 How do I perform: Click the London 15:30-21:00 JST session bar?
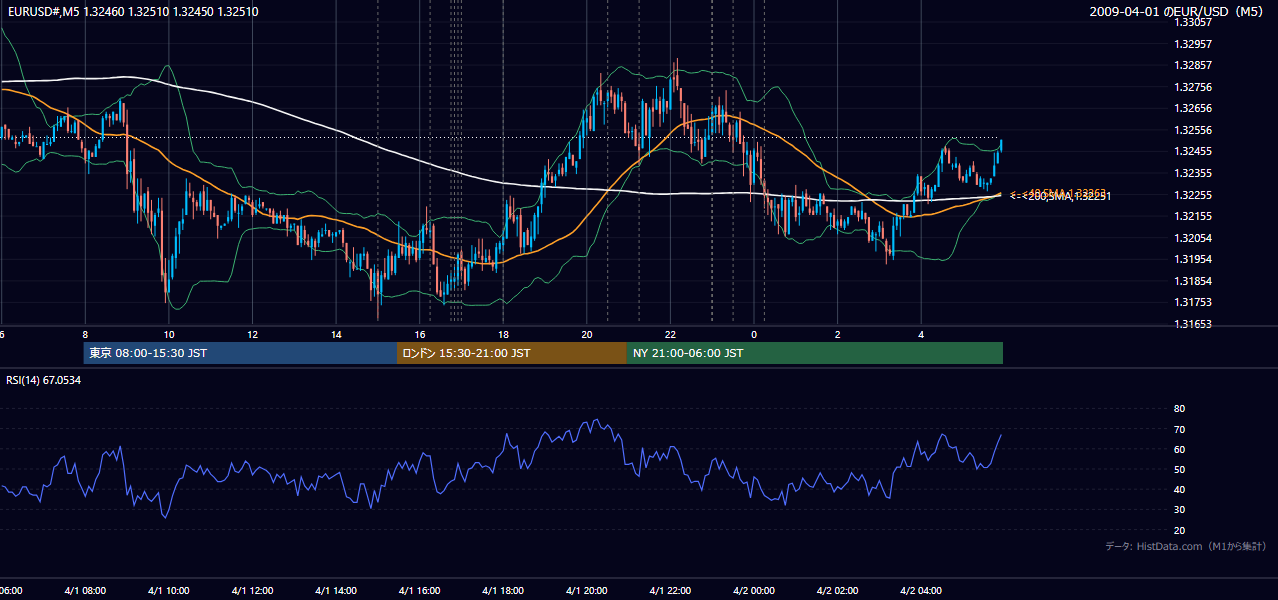[x=512, y=353]
